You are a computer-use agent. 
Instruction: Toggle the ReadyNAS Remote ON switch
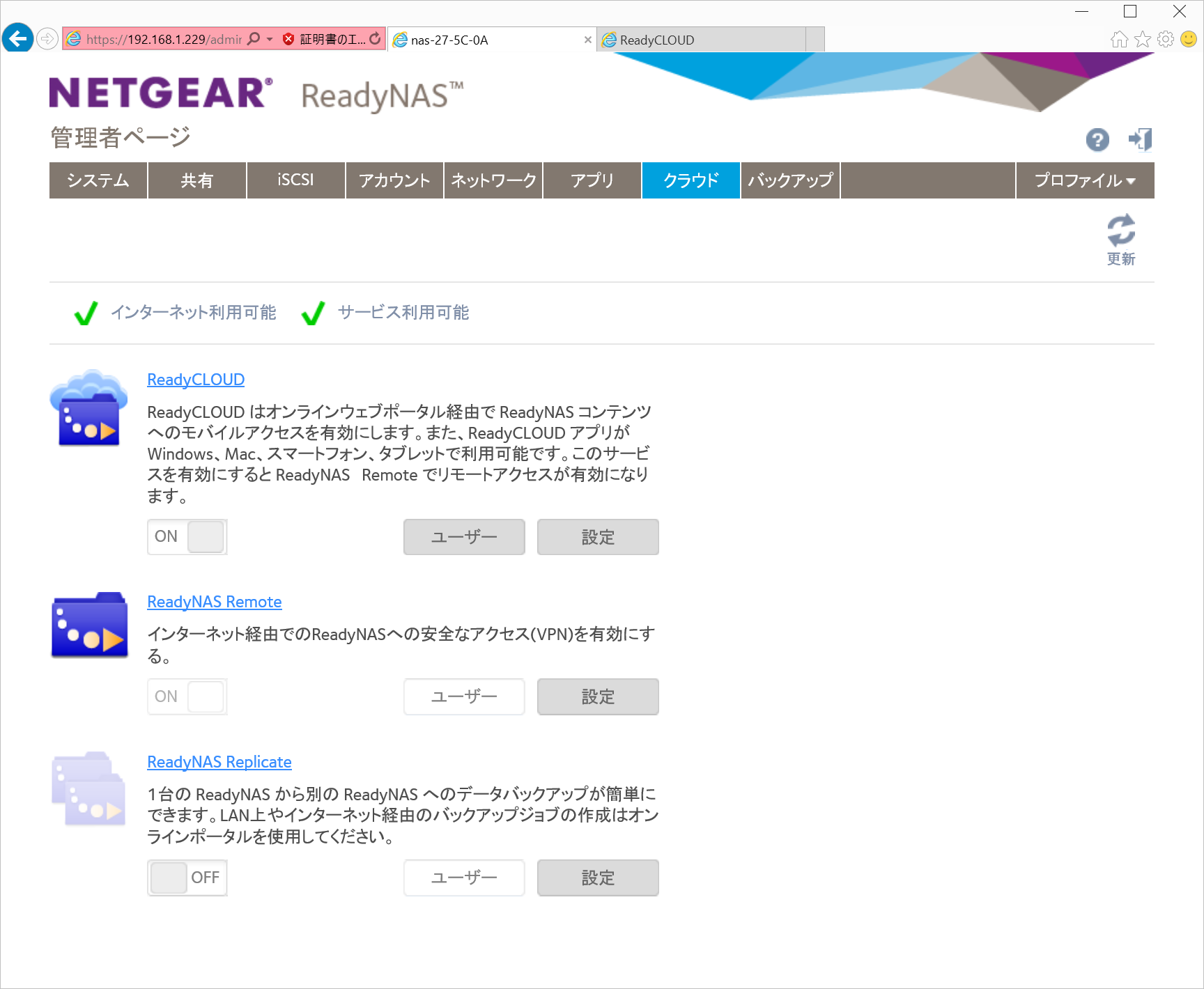click(x=187, y=696)
